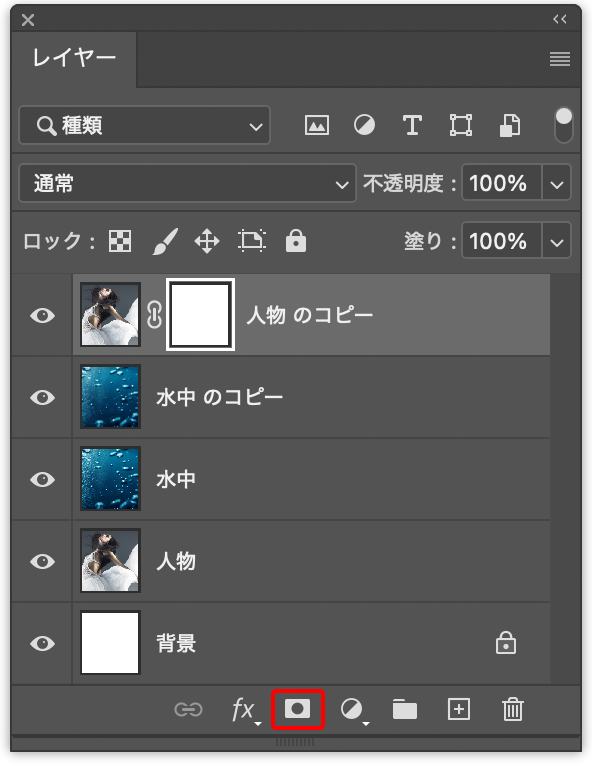Filter for type layers T icon
Screen dimensions: 592x766
412,126
